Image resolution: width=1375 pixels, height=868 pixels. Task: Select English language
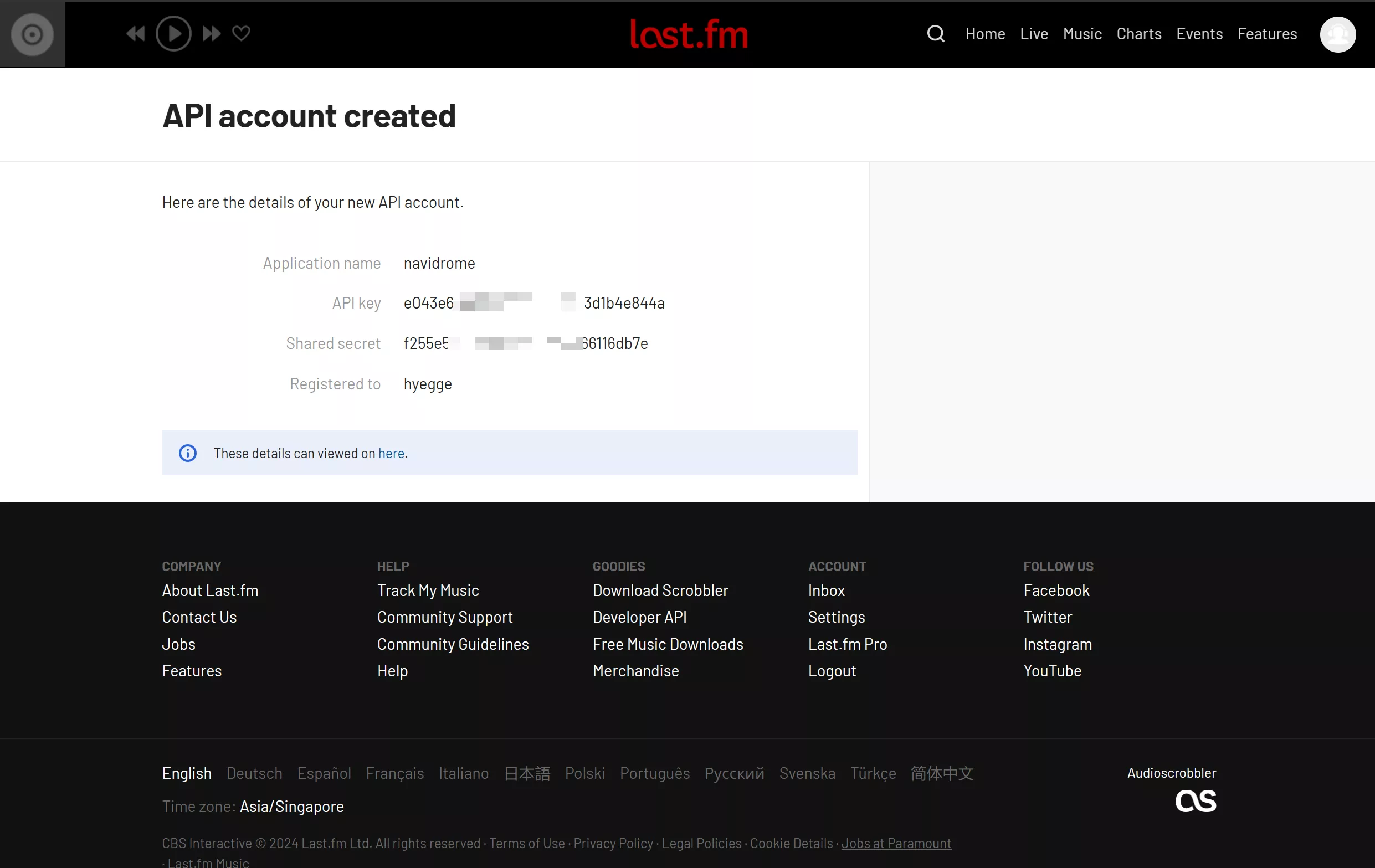[187, 773]
